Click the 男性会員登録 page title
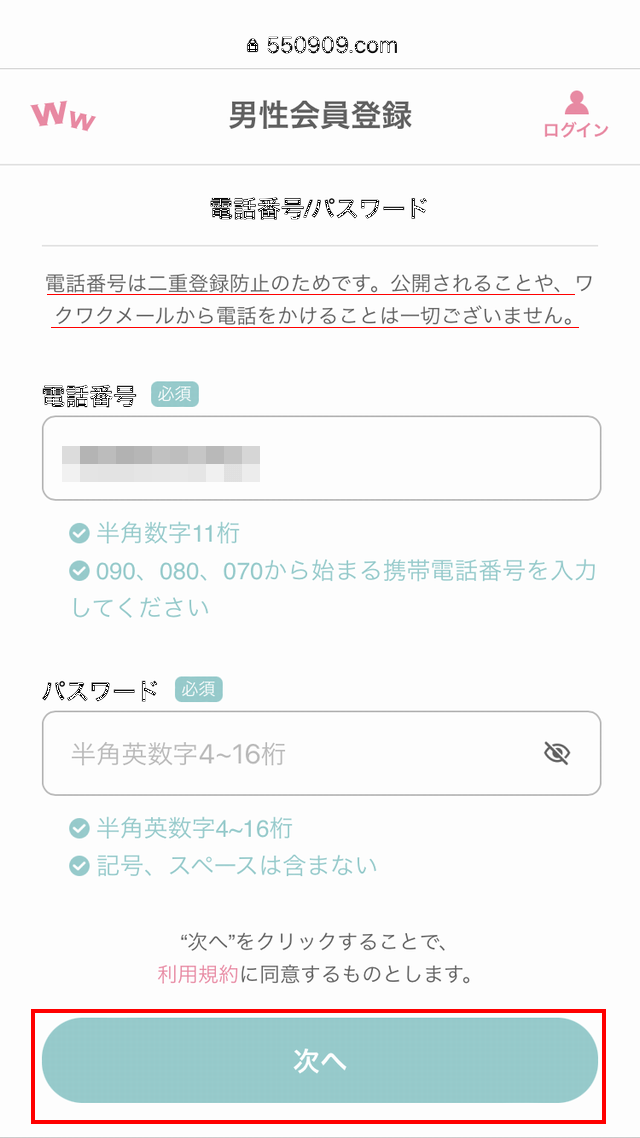 (320, 116)
